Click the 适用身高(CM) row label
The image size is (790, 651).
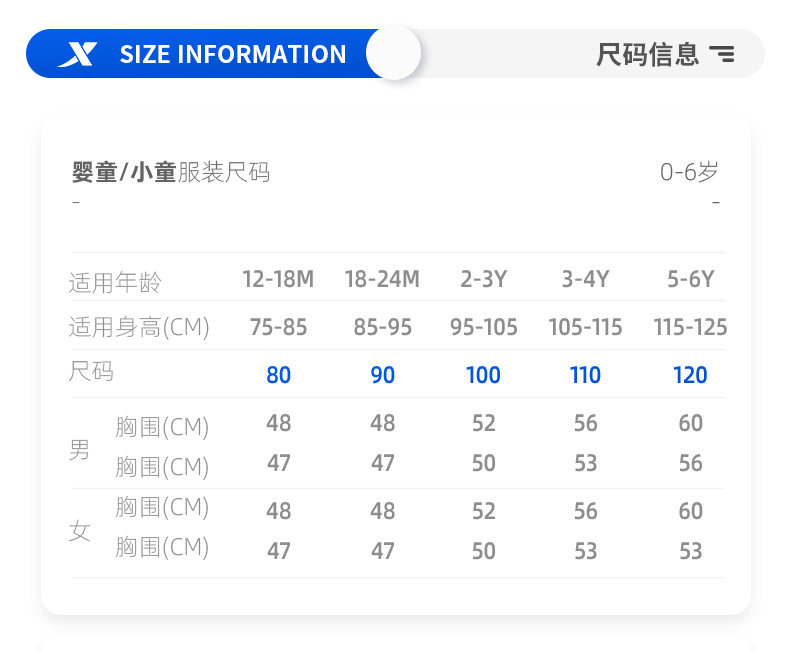[139, 327]
